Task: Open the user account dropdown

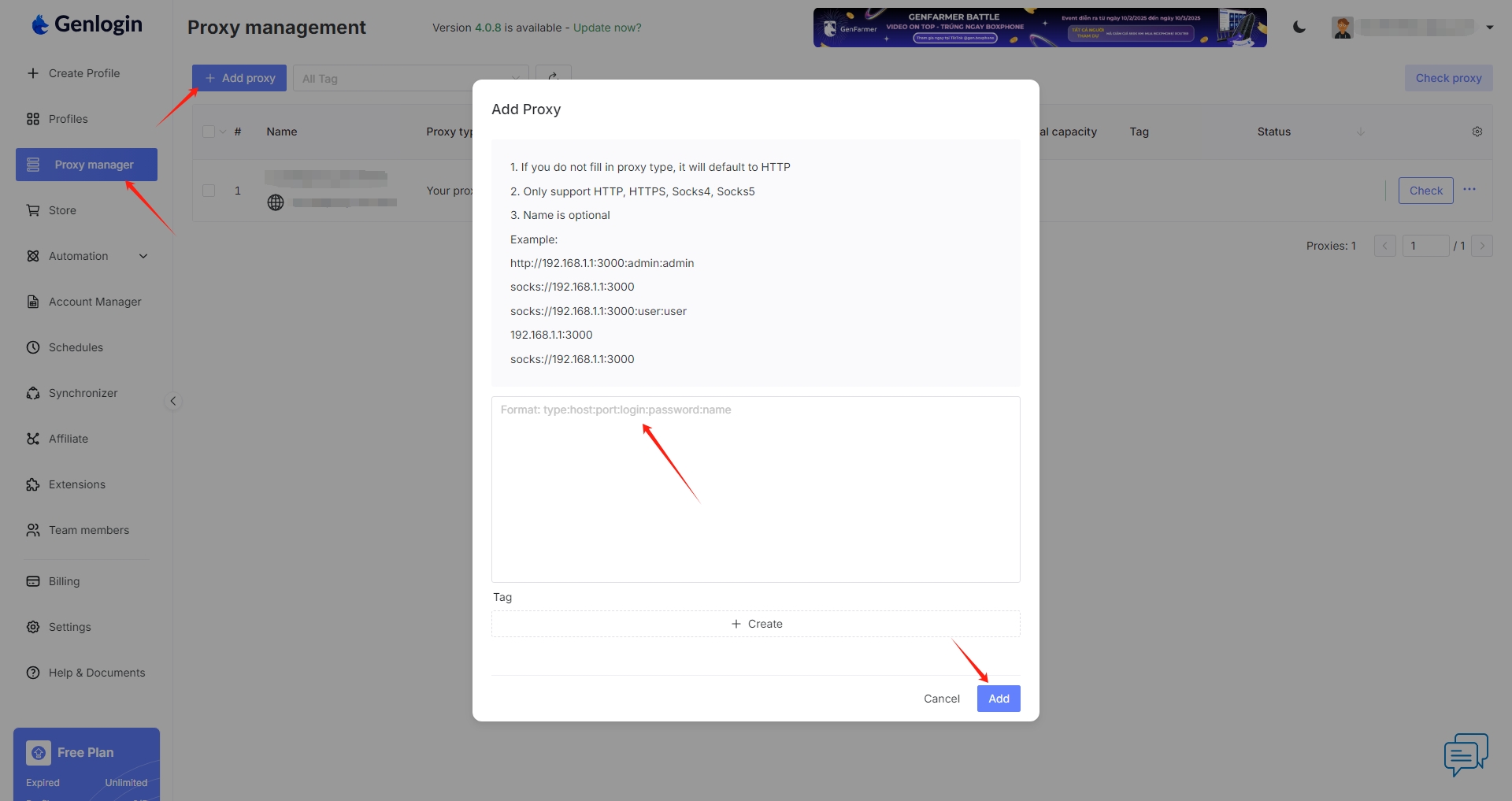Action: click(x=1490, y=28)
